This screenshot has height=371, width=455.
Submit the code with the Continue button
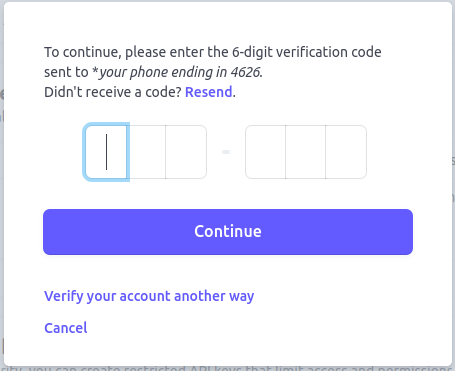[x=228, y=232]
